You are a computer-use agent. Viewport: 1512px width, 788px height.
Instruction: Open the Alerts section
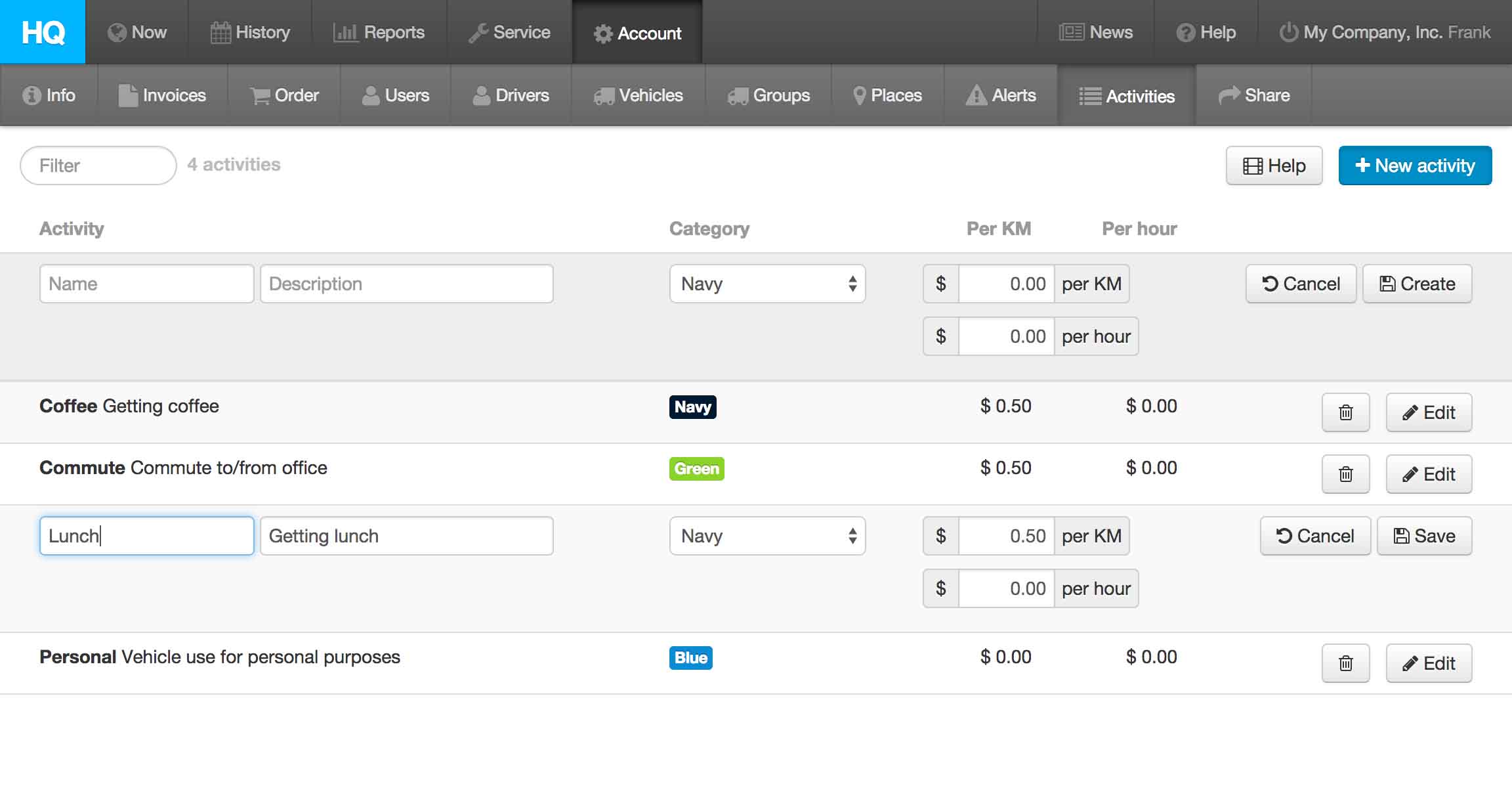(1001, 96)
